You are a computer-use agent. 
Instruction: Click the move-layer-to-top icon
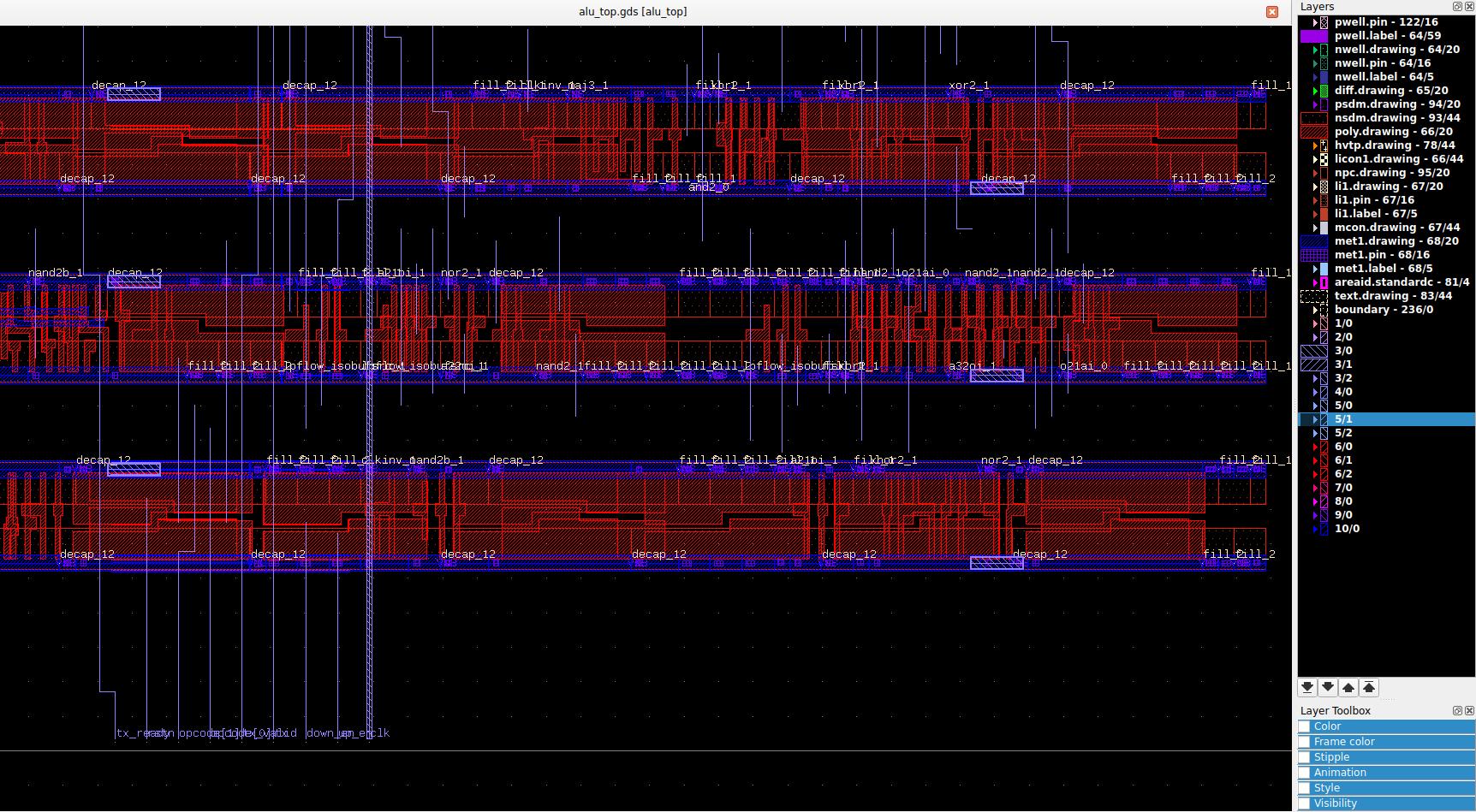coord(1369,686)
